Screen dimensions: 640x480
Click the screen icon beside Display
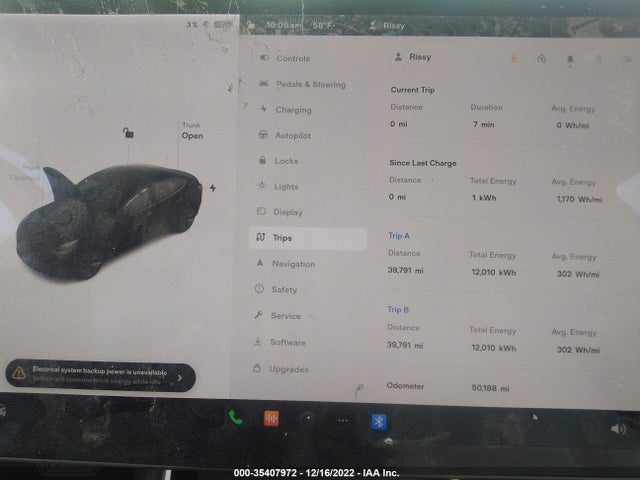261,211
